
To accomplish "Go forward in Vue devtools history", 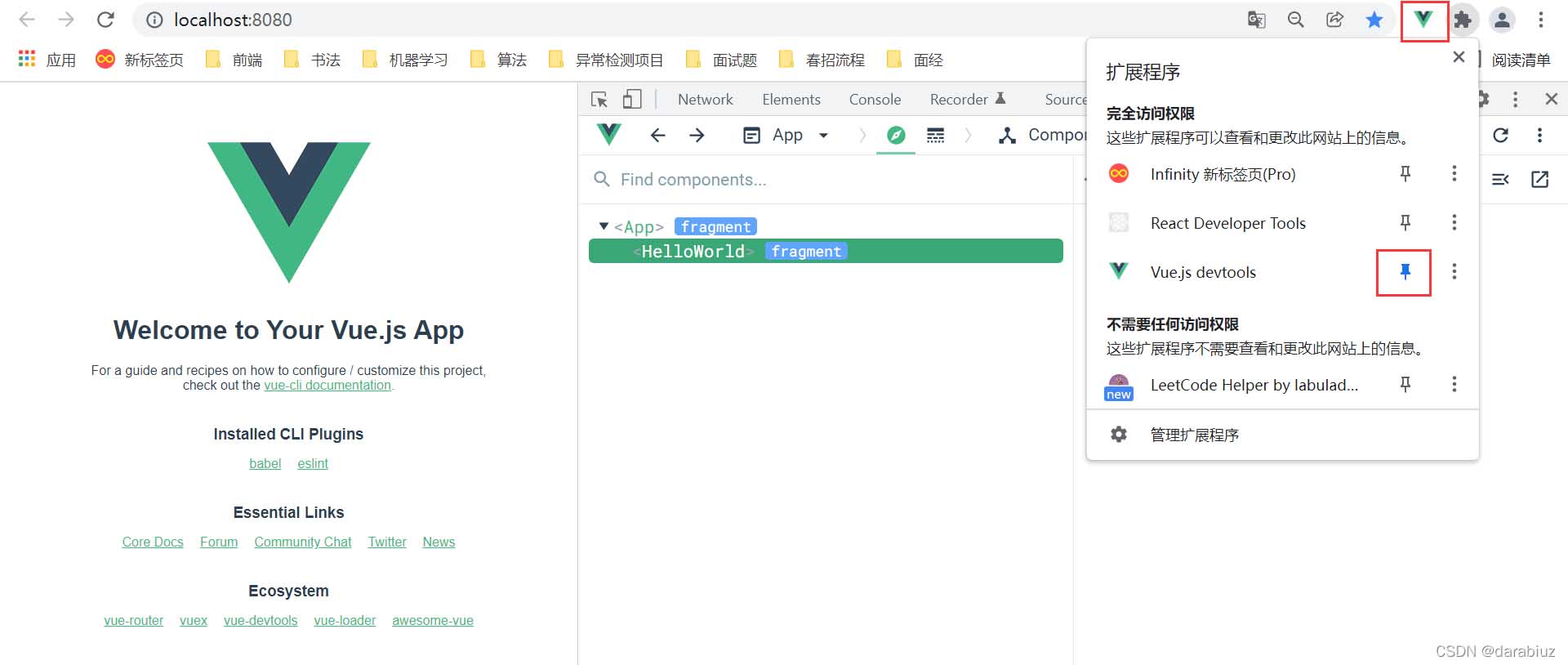I will tap(697, 135).
